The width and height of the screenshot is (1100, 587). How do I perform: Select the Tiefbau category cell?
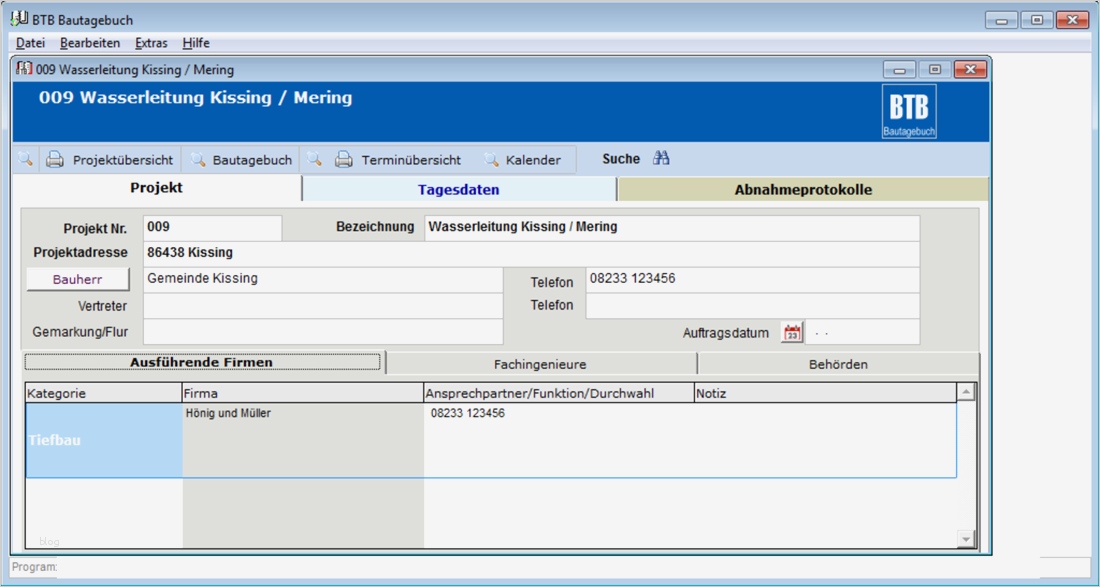click(x=104, y=440)
